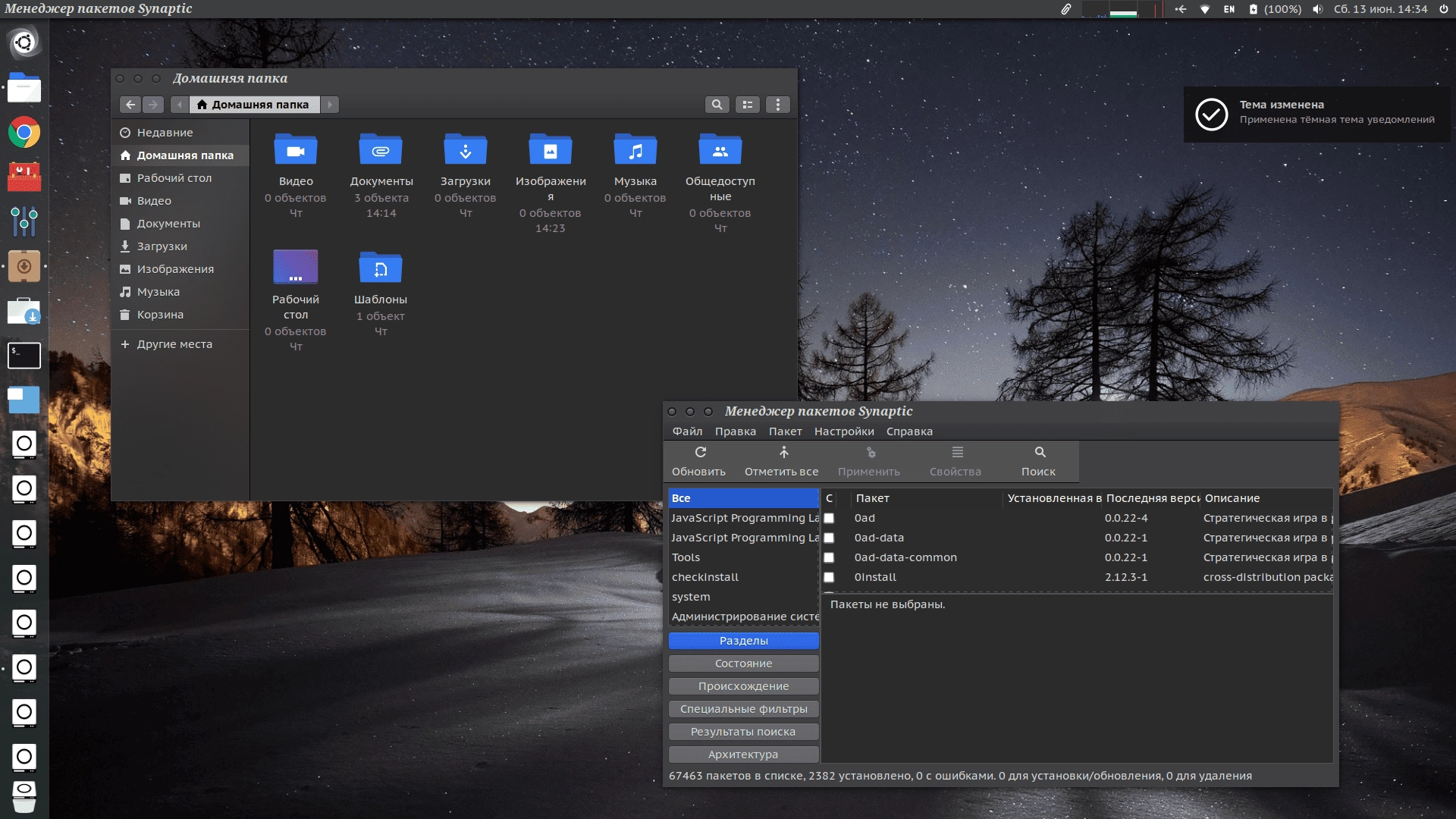Screen dimensions: 1456x819
Task: Mark the 0ad-data package checkbox
Action: coord(829,538)
